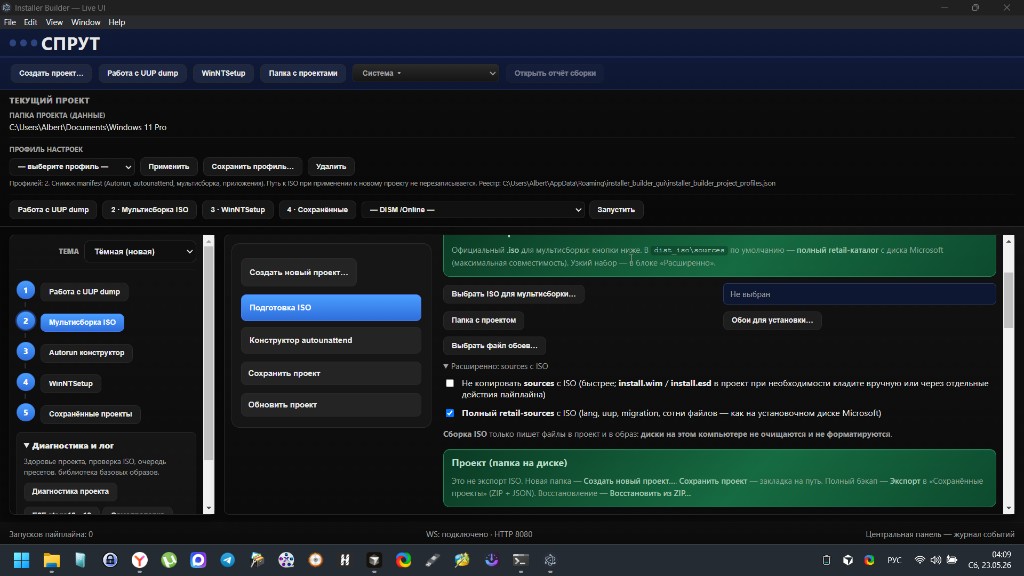Click Папка с проектами button
The image size is (1024, 576).
pyautogui.click(x=303, y=73)
